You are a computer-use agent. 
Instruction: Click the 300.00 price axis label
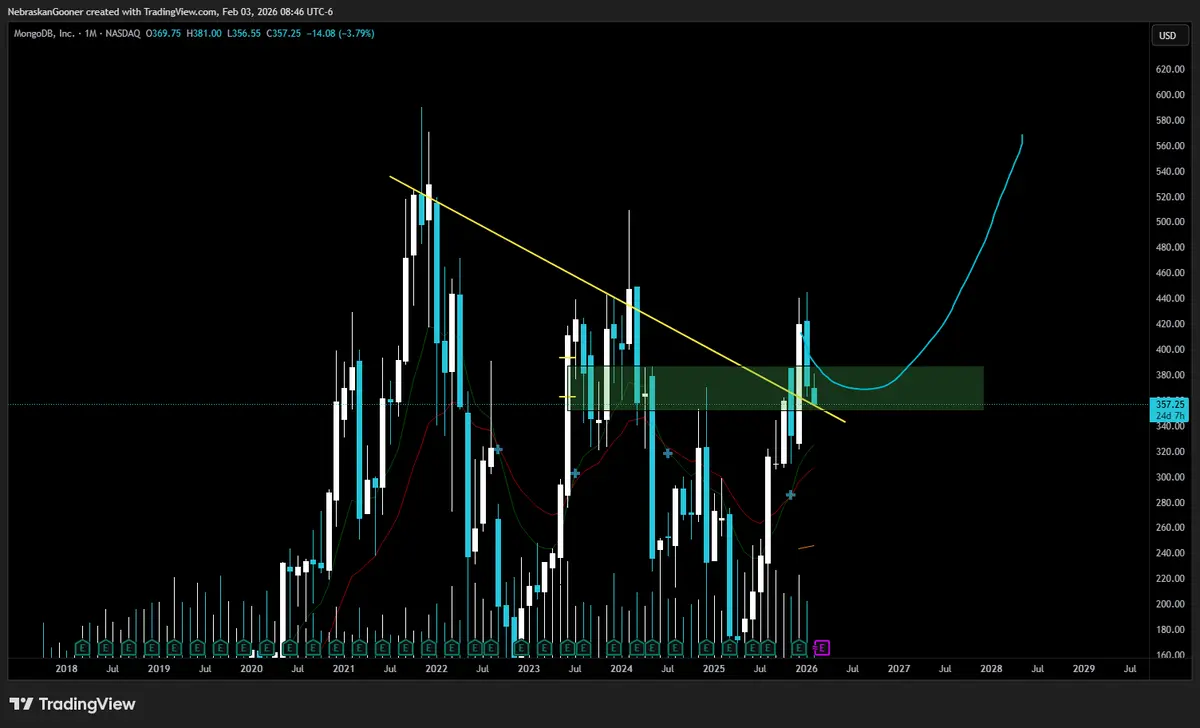[1170, 477]
